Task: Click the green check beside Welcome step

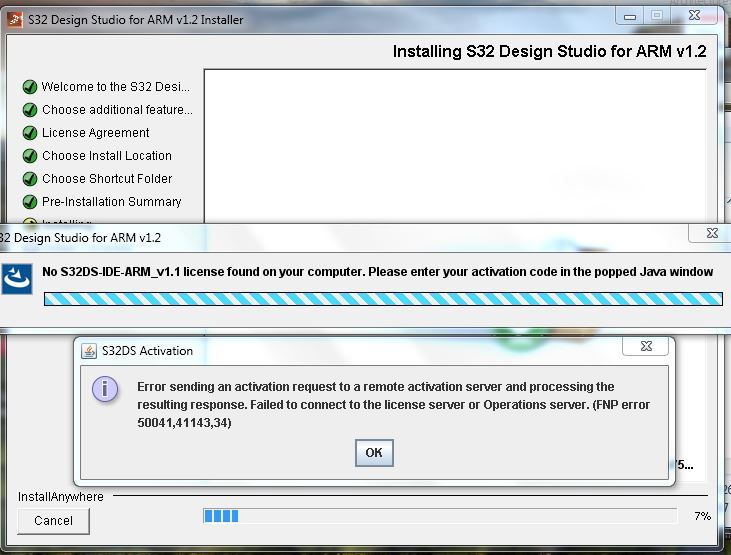Action: coord(30,87)
